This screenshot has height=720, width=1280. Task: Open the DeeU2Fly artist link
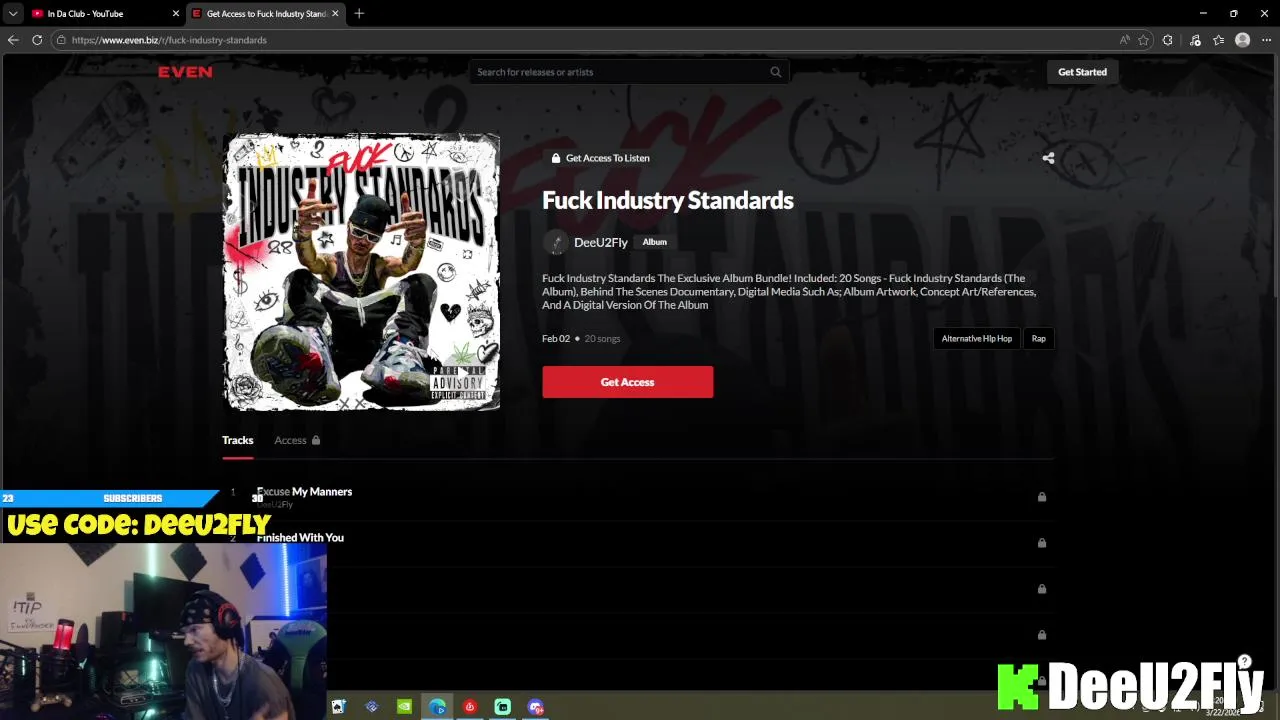[x=601, y=242]
